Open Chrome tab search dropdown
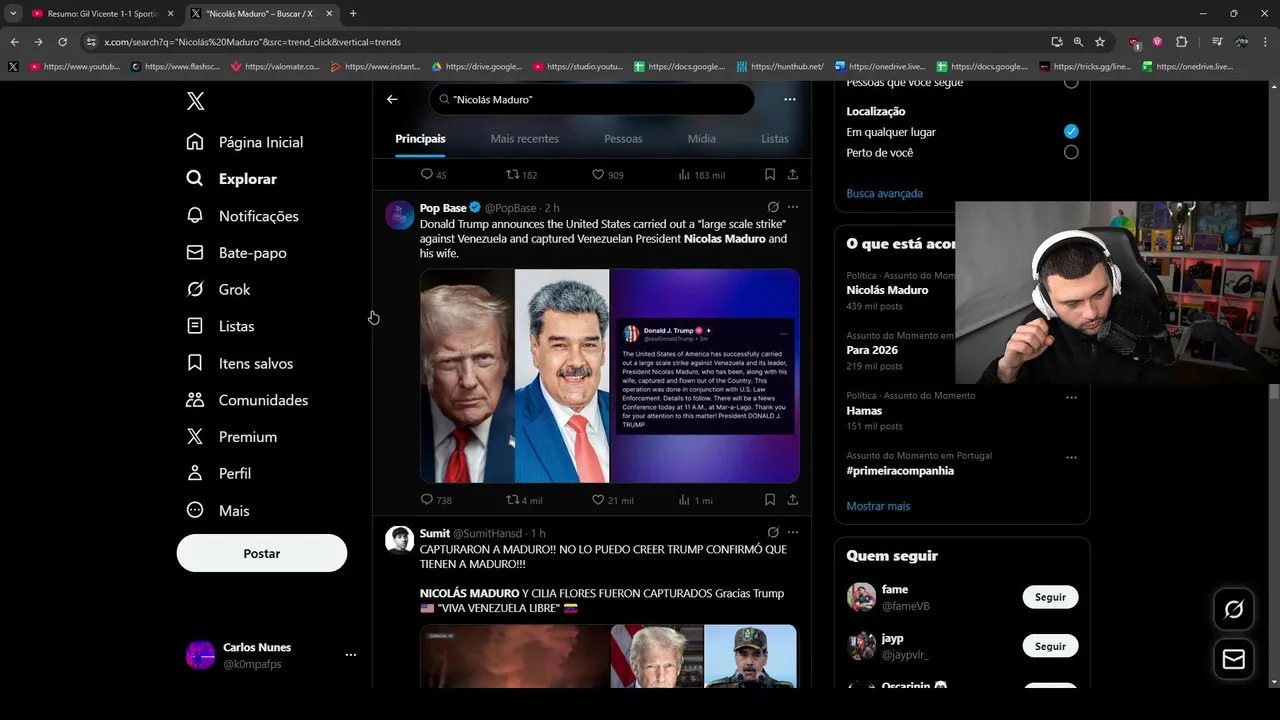The image size is (1280, 720). pyautogui.click(x=13, y=14)
